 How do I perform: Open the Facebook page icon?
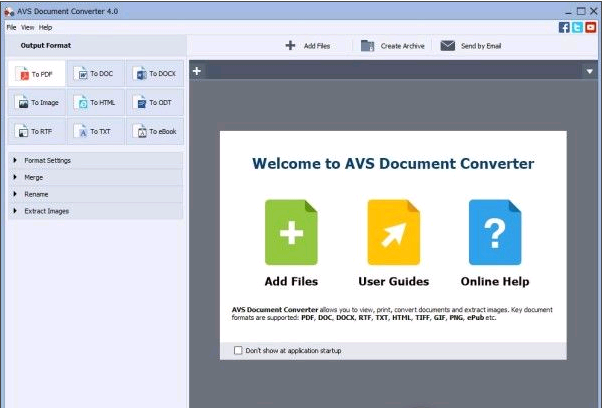(x=564, y=27)
